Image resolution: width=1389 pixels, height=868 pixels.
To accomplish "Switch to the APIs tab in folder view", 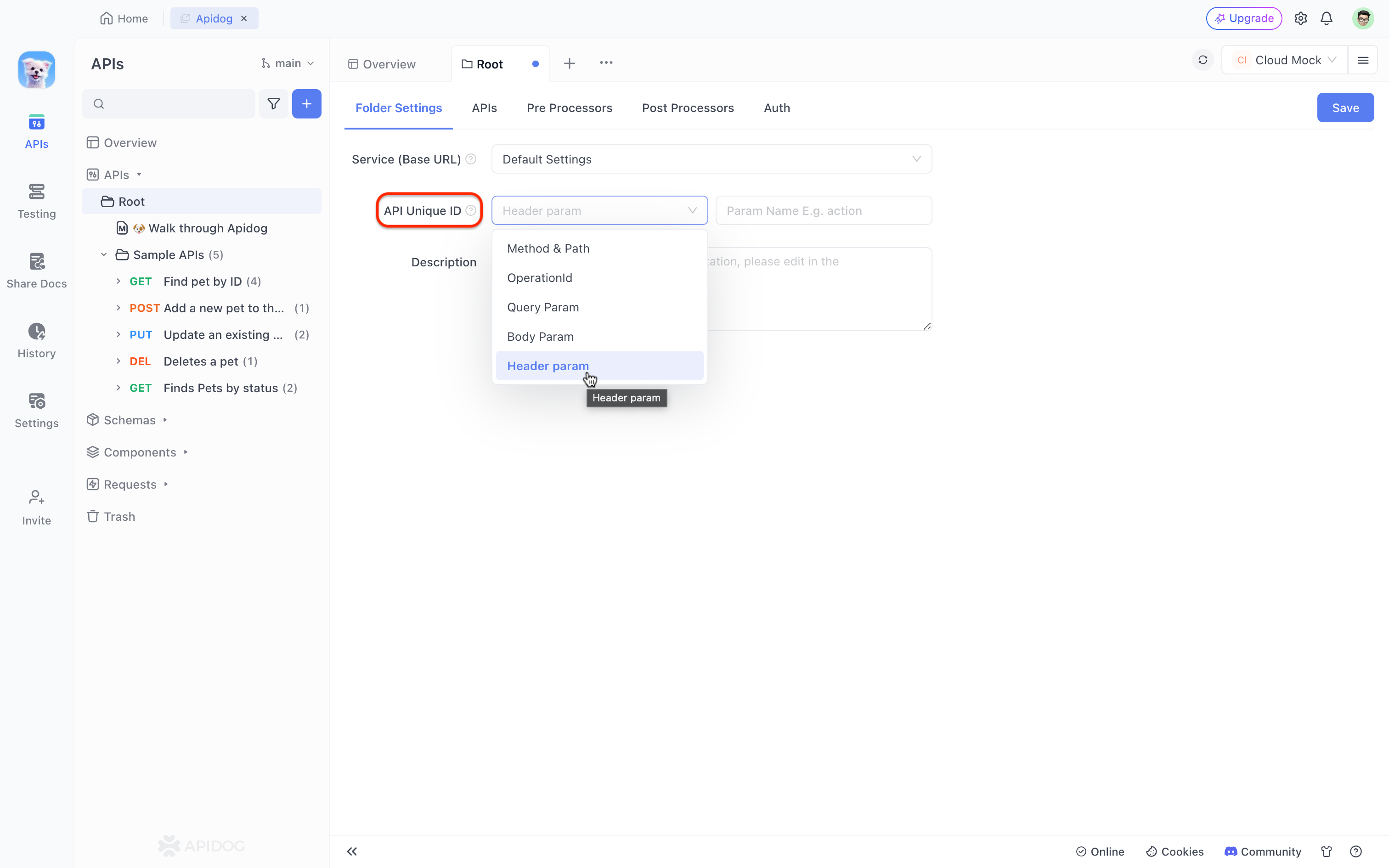I will coord(485,108).
